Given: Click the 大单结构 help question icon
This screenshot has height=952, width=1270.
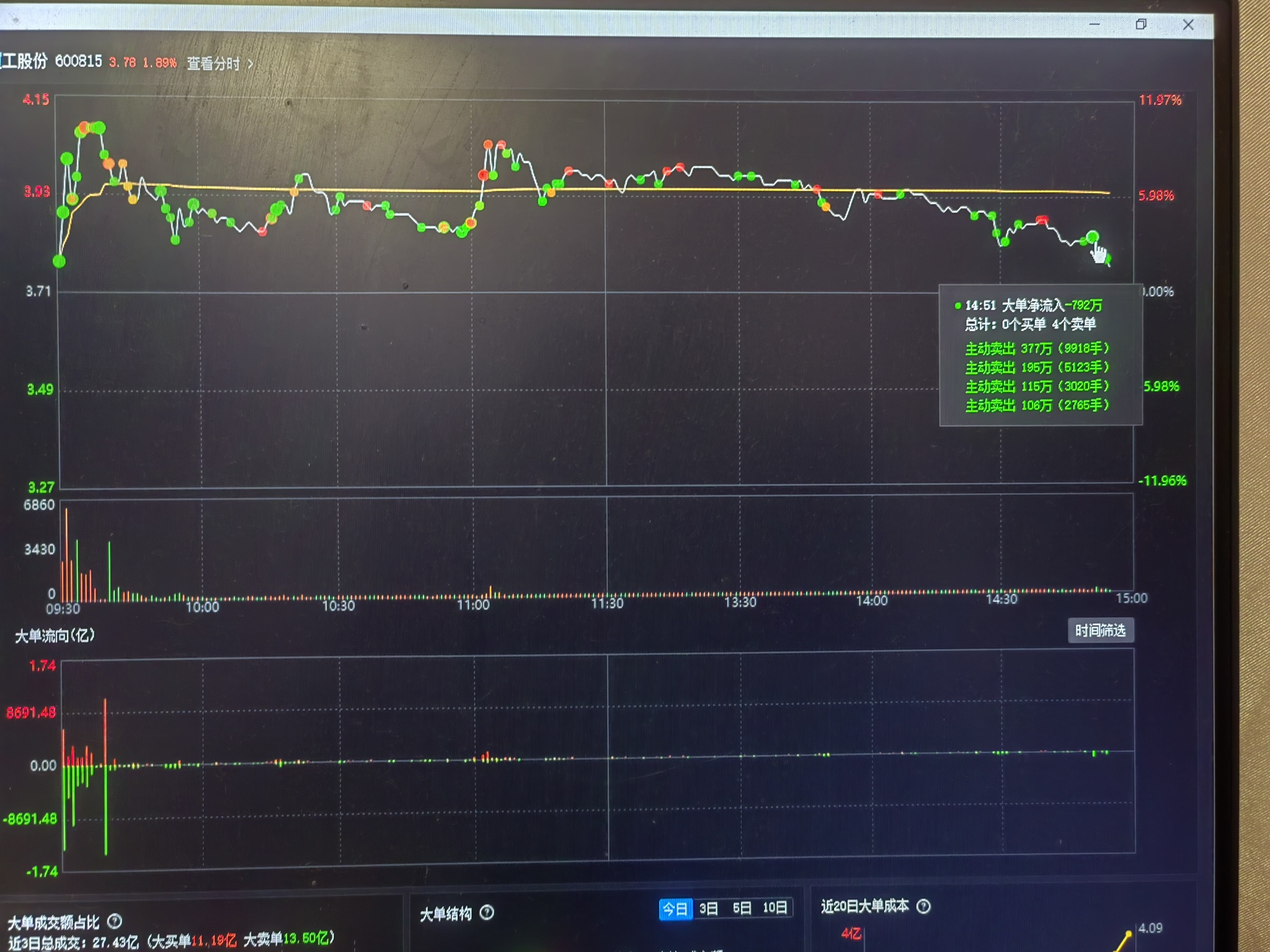Looking at the screenshot, I should [487, 912].
